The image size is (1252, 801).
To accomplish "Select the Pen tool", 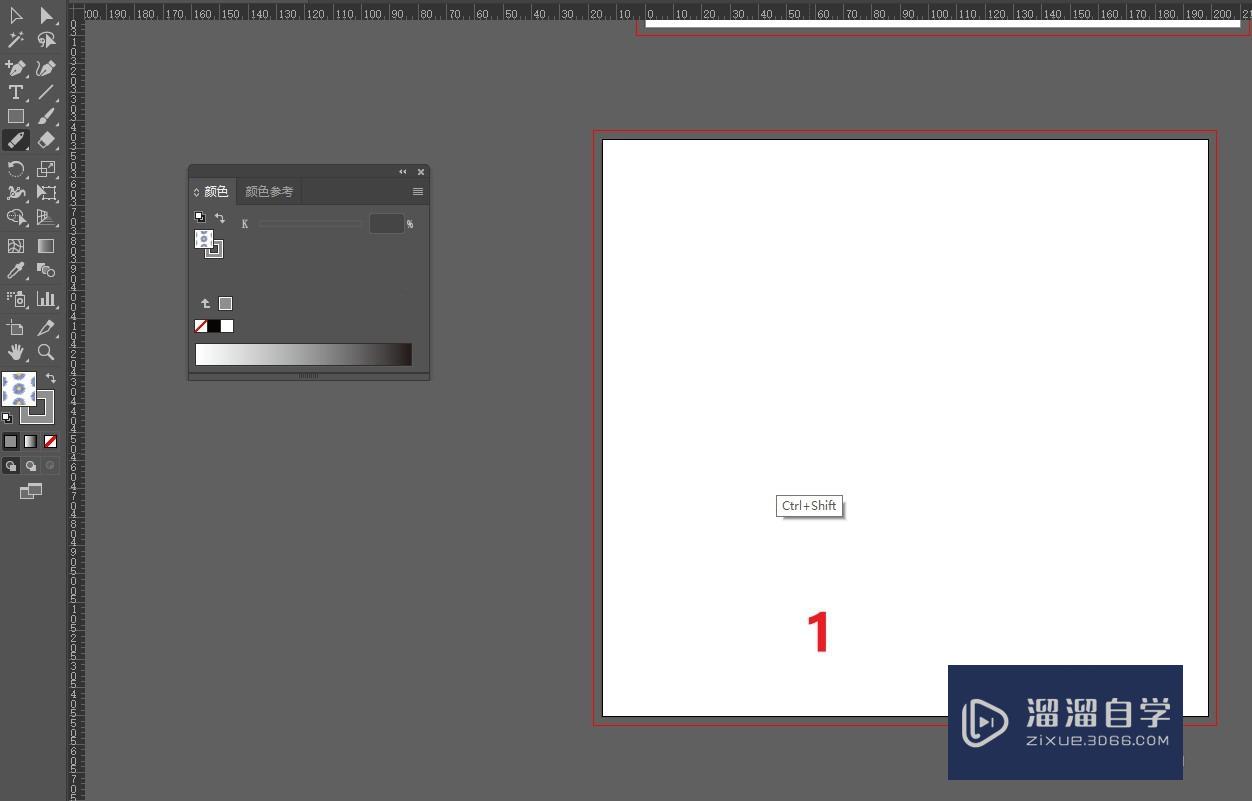I will [16, 68].
